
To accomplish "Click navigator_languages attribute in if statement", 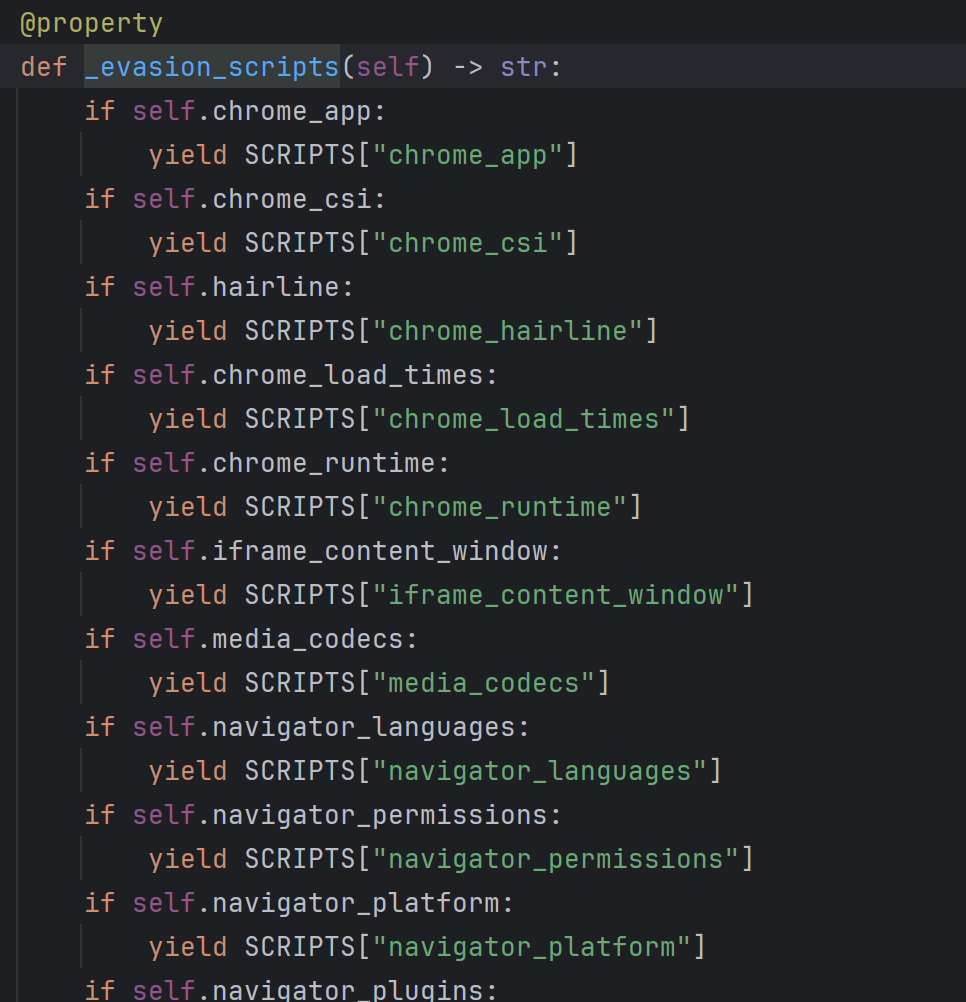I will pyautogui.click(x=364, y=727).
